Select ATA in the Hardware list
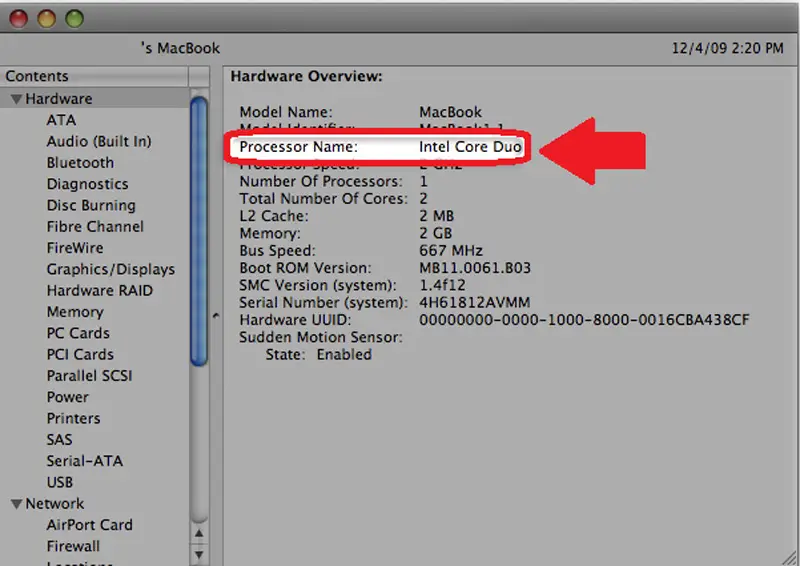The image size is (800, 566). [x=61, y=120]
